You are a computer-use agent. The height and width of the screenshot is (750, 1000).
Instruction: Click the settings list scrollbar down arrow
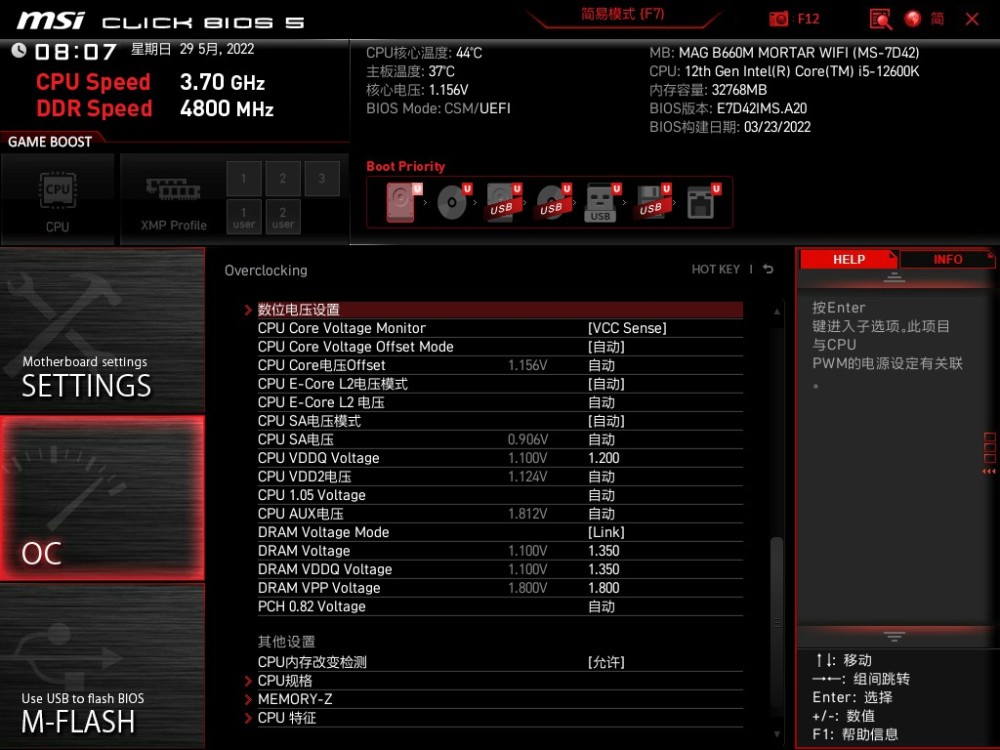click(x=777, y=734)
